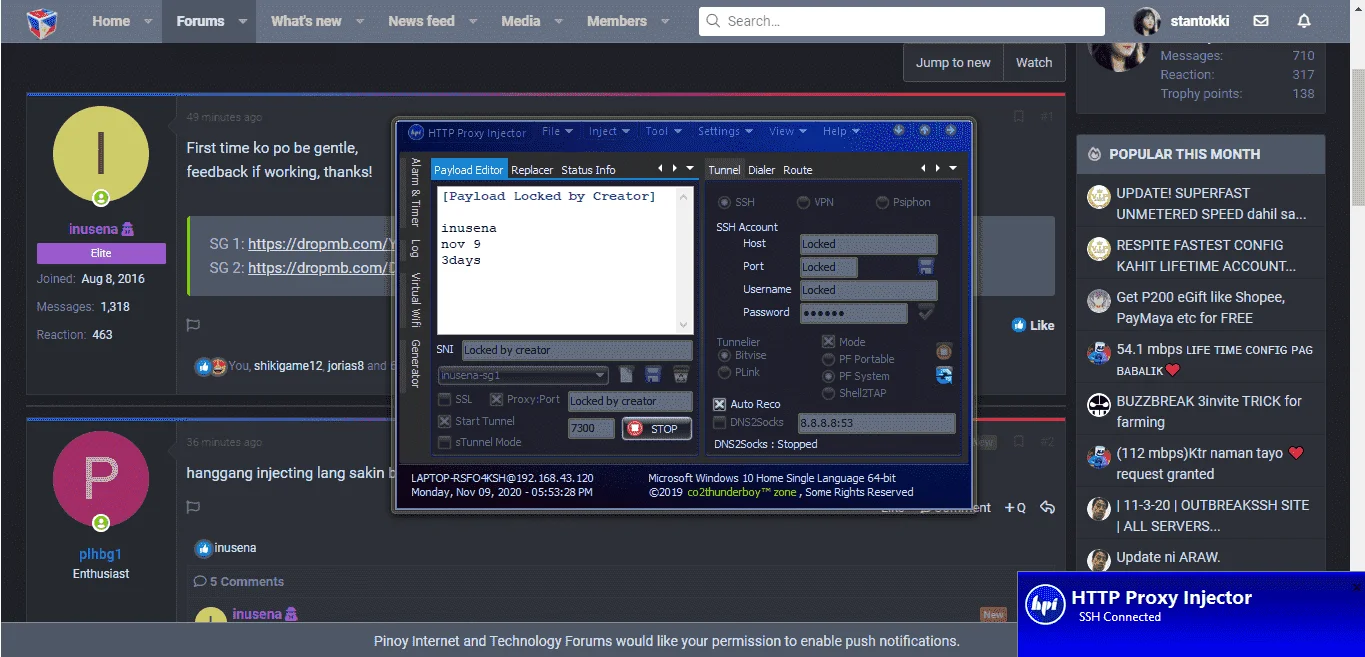Select the VPN radio button

pyautogui.click(x=803, y=202)
